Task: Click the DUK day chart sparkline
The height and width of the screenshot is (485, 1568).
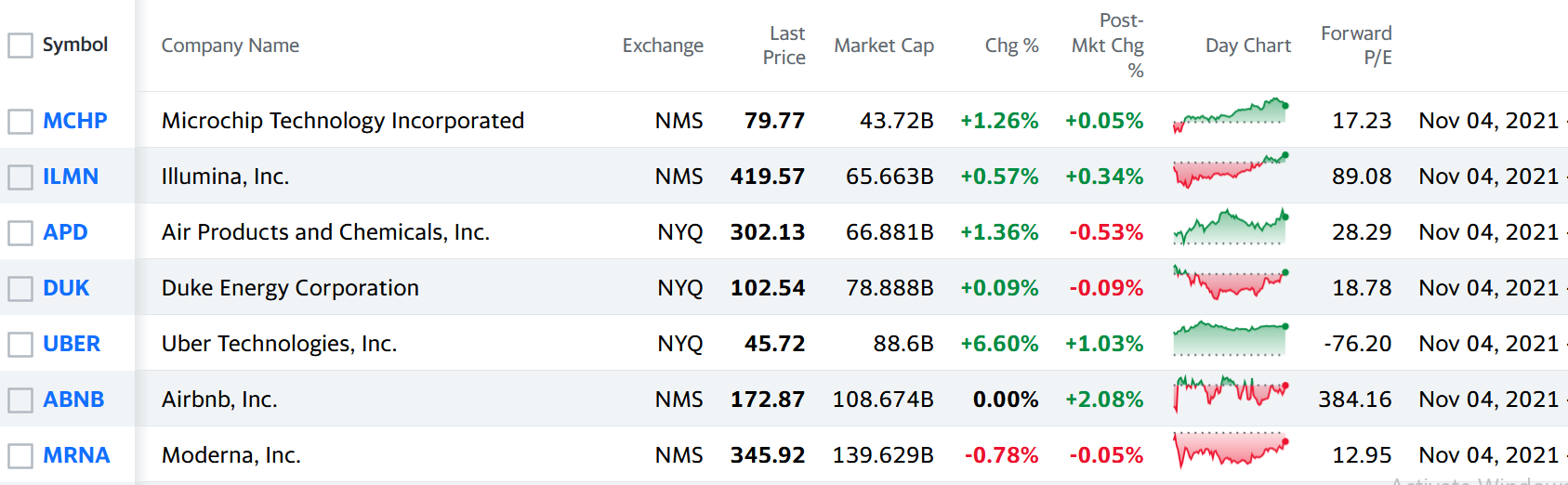Action: pos(1231,282)
